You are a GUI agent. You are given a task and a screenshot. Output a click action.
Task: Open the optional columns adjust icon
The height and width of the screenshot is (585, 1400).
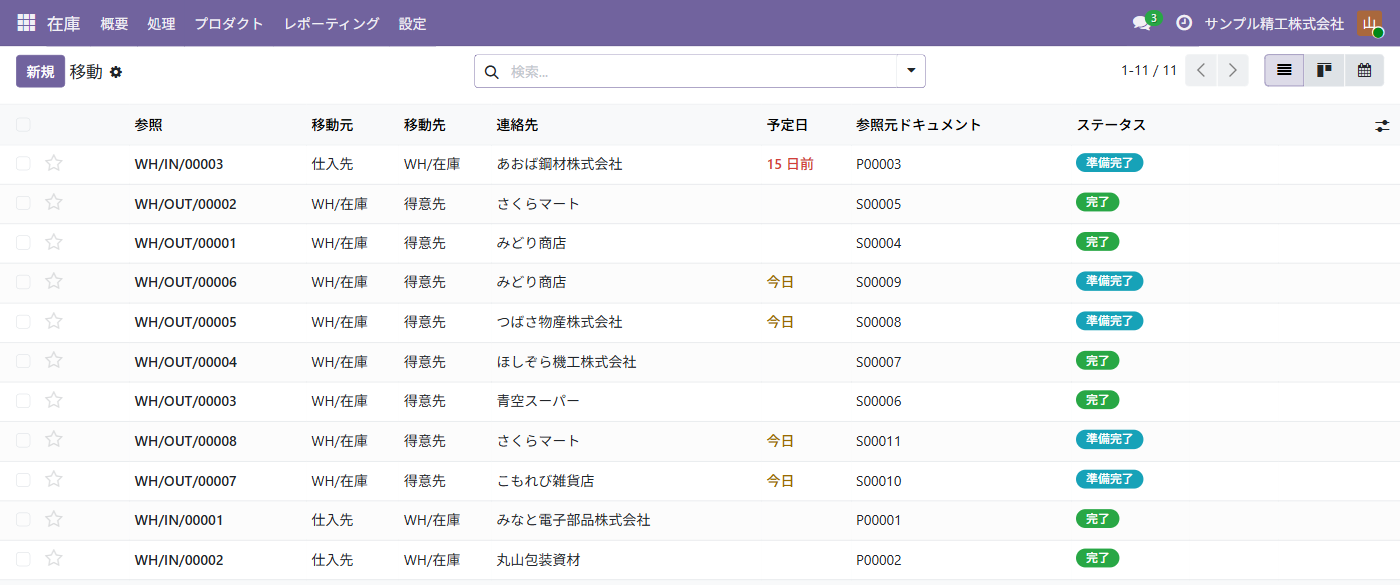tap(1382, 126)
